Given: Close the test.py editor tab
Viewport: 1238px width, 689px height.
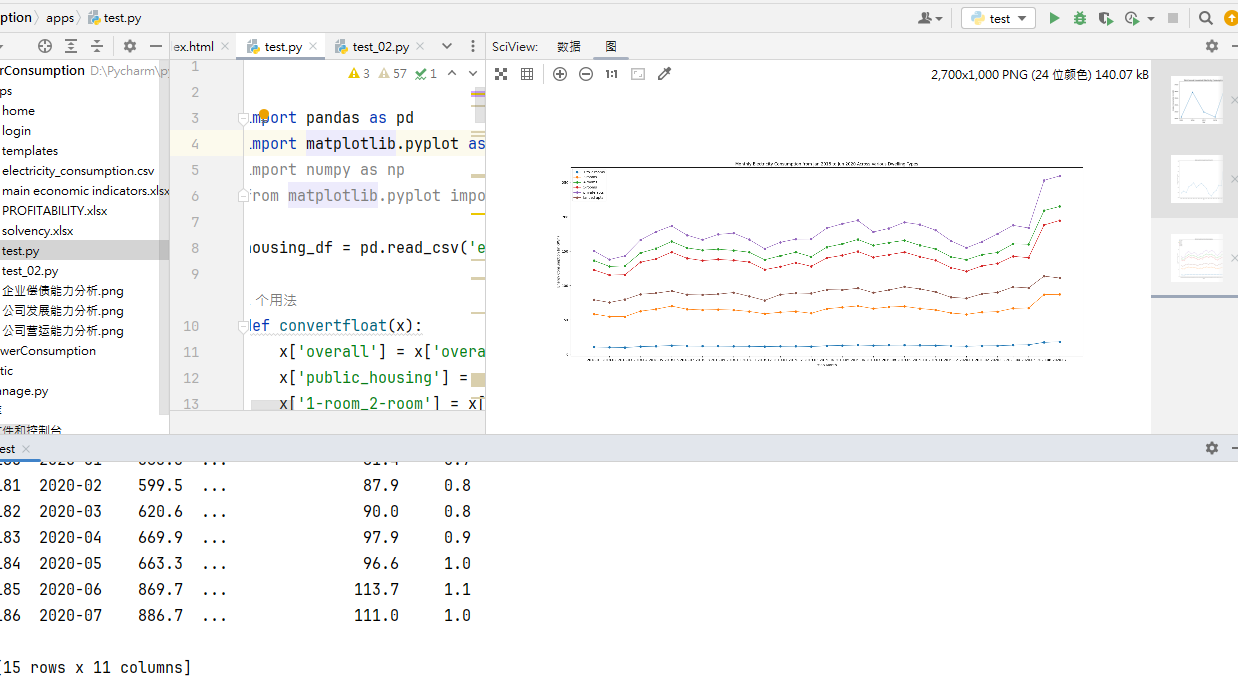Looking at the screenshot, I should 314,46.
